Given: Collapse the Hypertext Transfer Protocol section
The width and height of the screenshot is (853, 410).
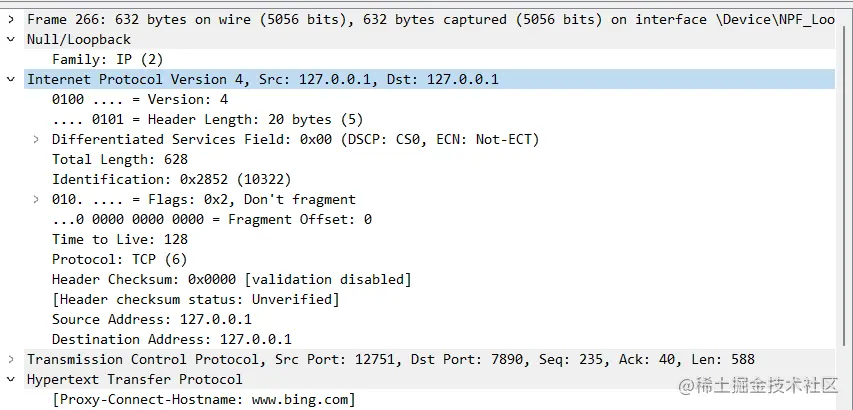Looking at the screenshot, I should [x=11, y=380].
